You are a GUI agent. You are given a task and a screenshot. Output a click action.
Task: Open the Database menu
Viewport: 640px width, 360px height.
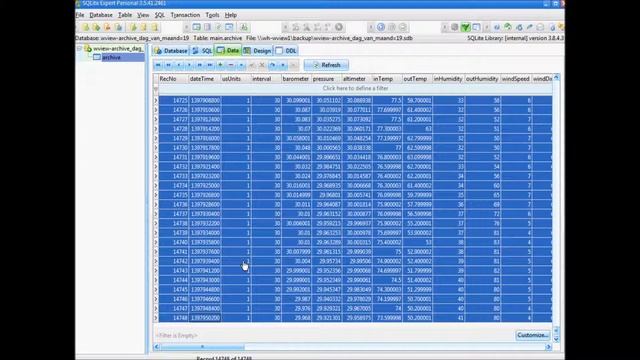(x=101, y=15)
